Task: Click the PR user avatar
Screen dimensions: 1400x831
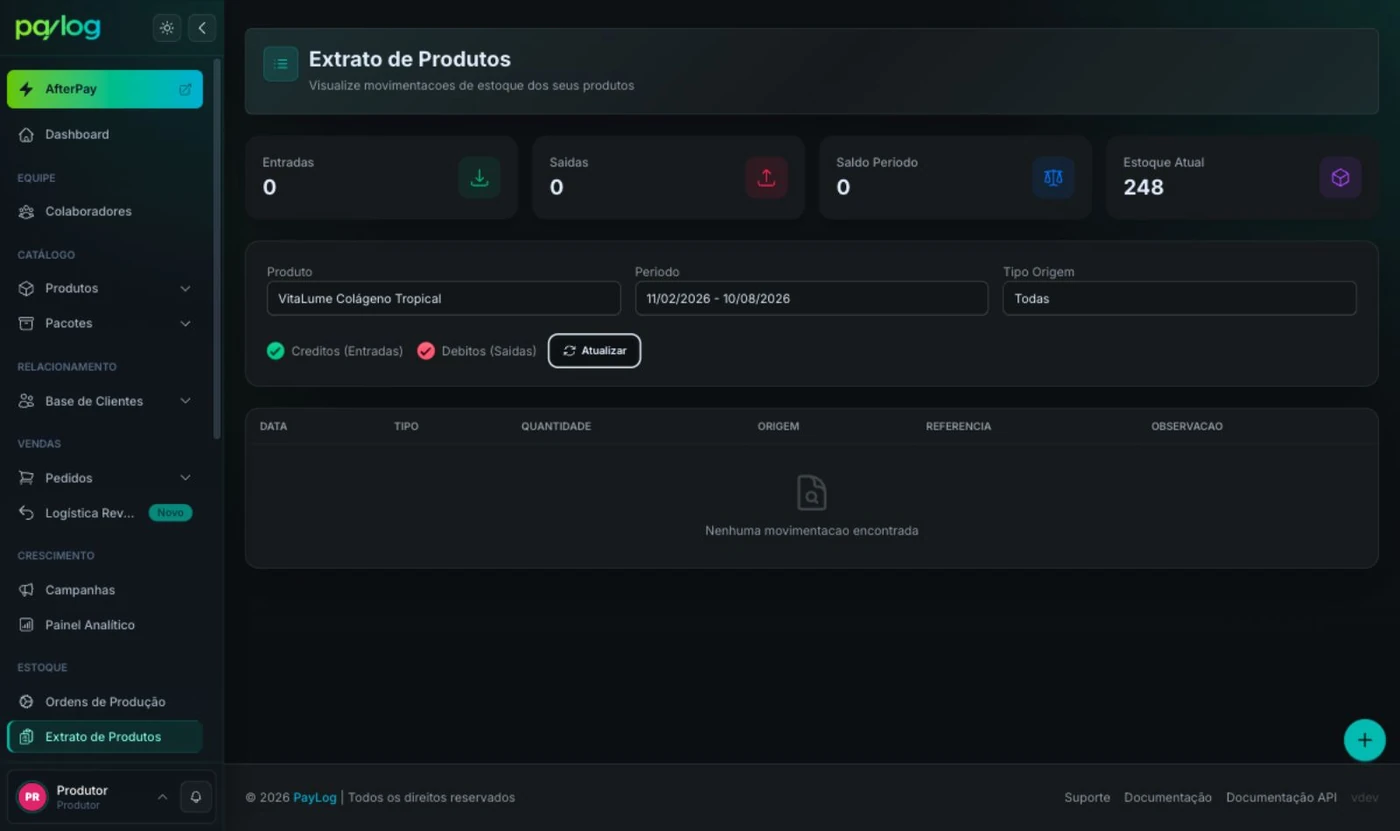Action: 32,797
